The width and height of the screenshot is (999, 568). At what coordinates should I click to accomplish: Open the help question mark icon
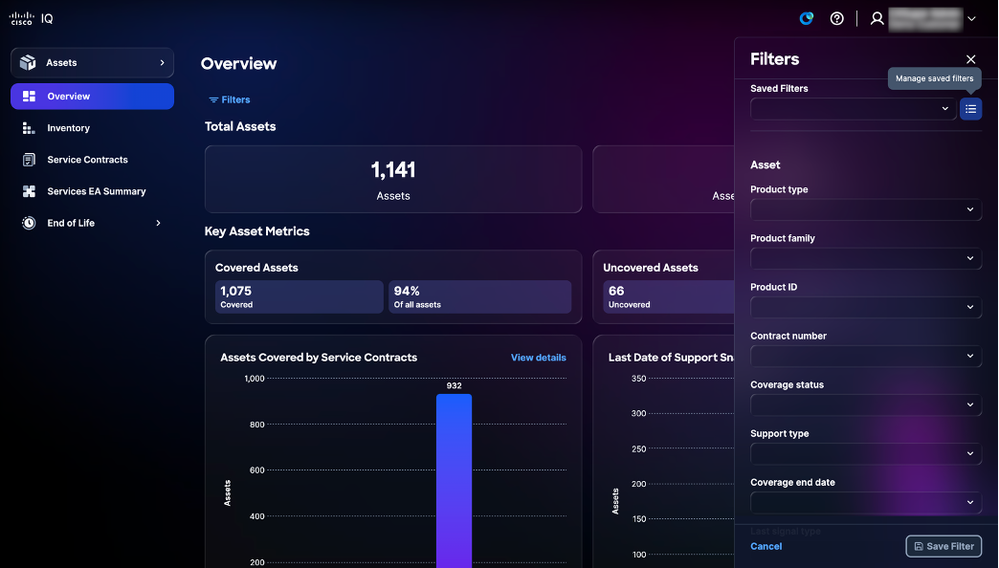pyautogui.click(x=837, y=18)
